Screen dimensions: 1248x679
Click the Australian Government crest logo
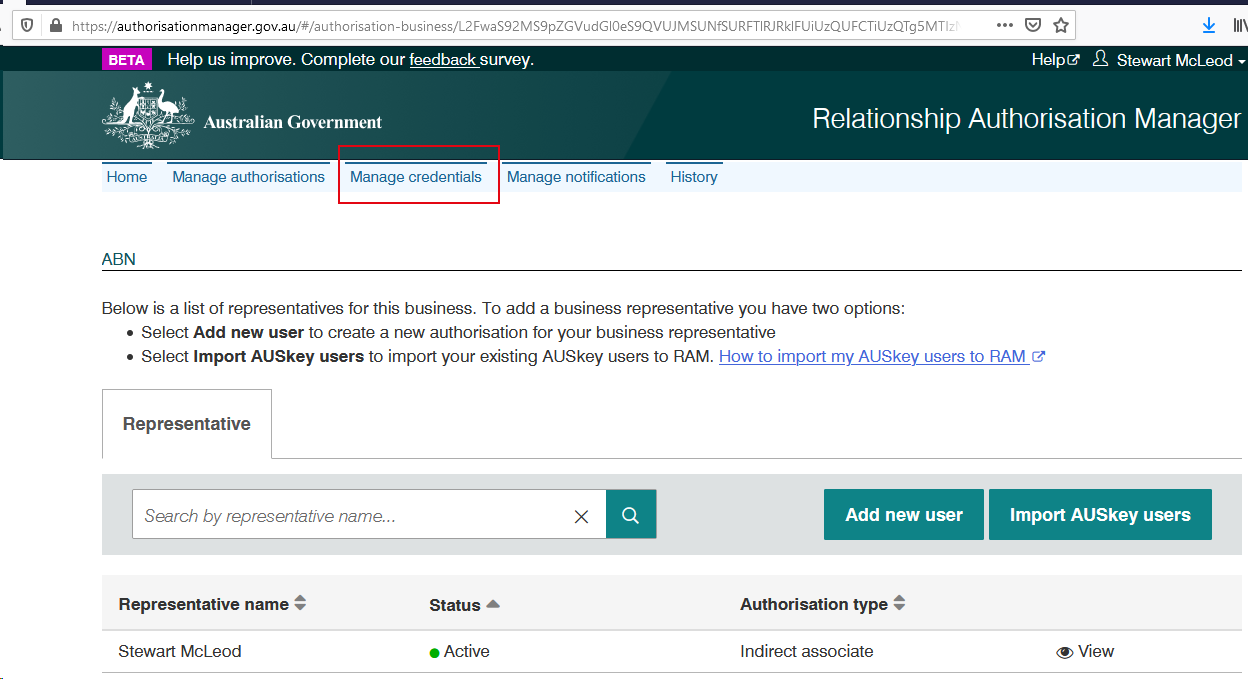click(x=148, y=118)
